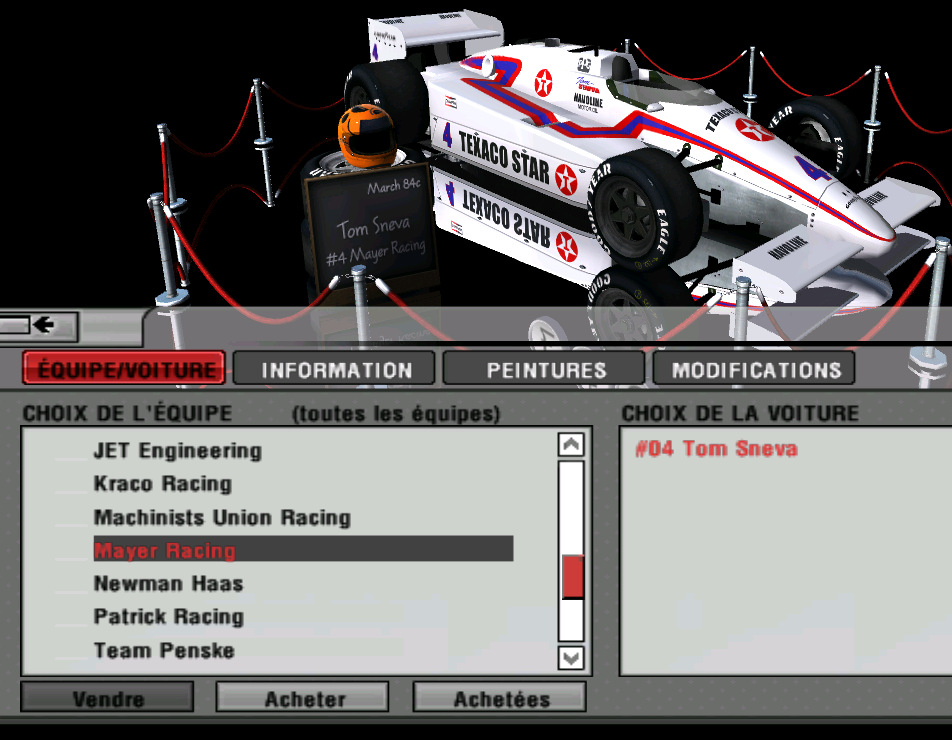
Task: Choose Kraco Racing in team list
Action: [163, 484]
